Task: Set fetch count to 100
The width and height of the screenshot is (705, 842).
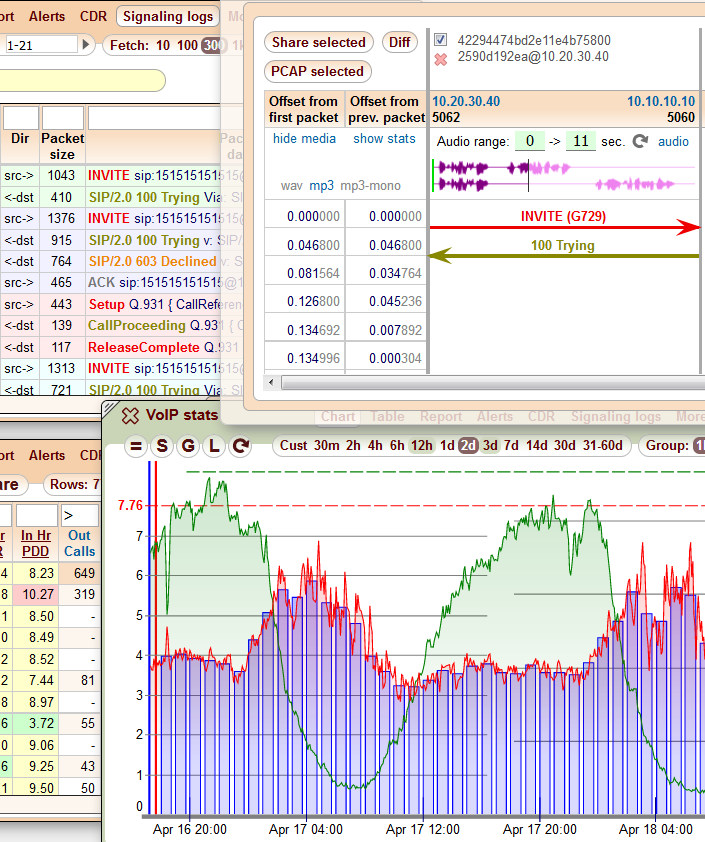Action: (x=187, y=45)
